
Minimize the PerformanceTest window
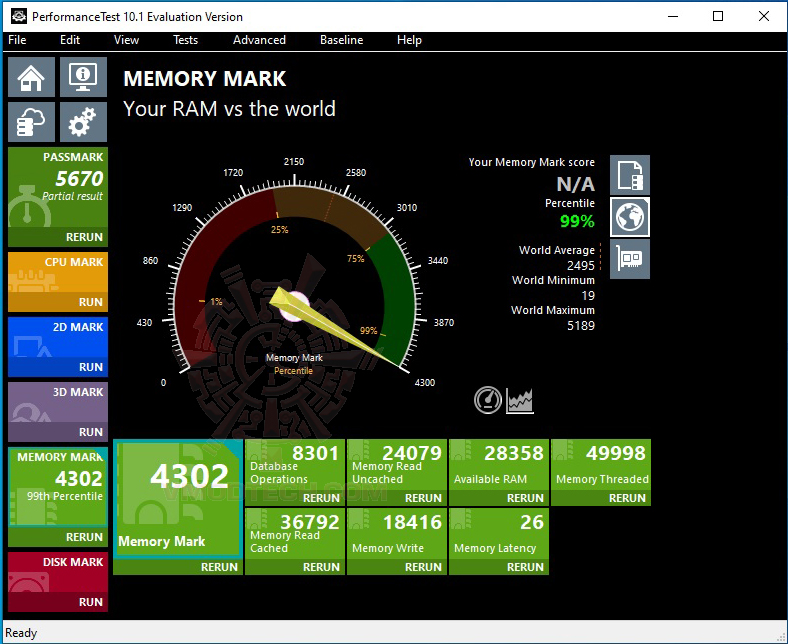(673, 16)
